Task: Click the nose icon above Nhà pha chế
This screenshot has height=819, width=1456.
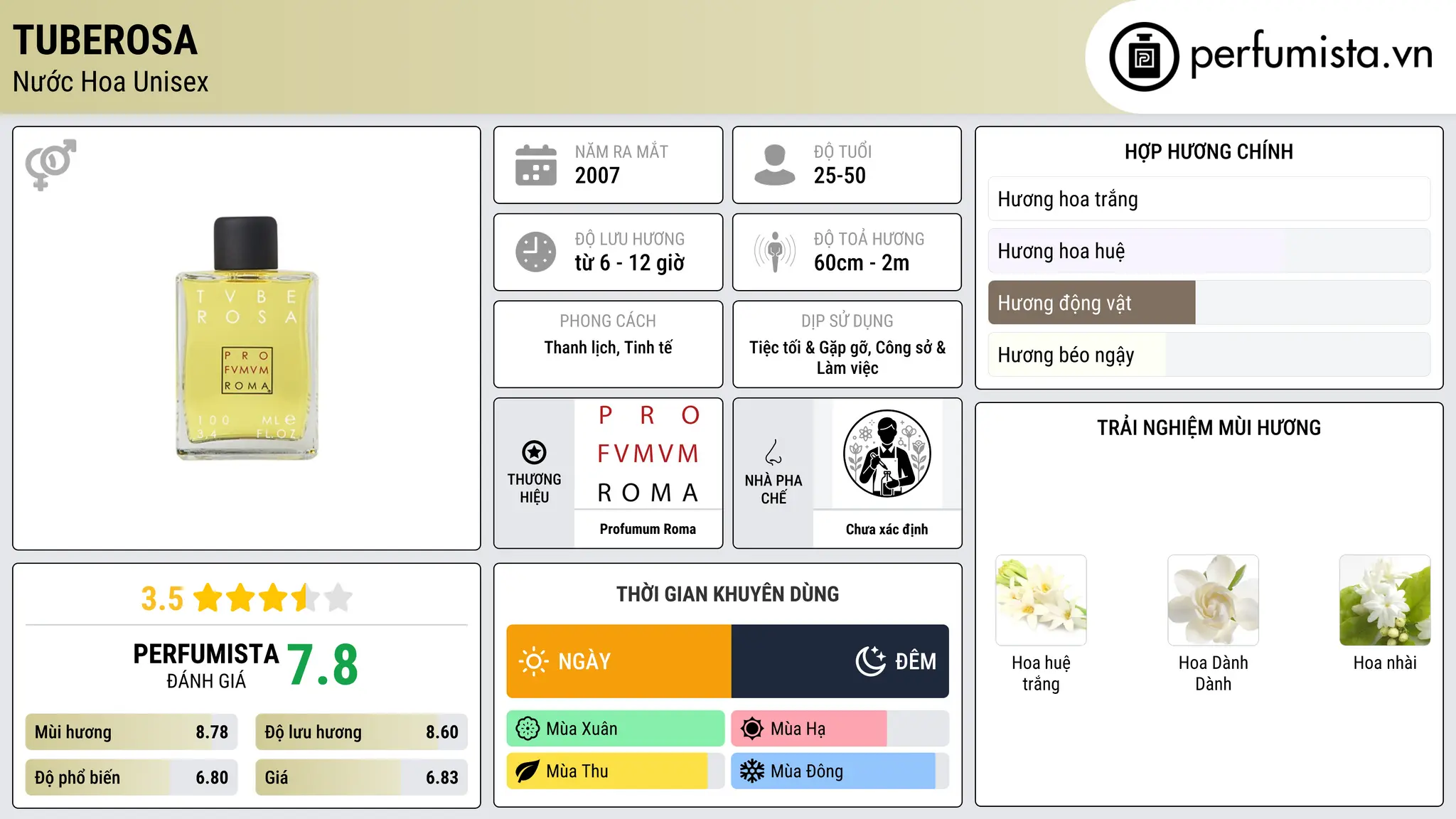Action: pos(773,452)
